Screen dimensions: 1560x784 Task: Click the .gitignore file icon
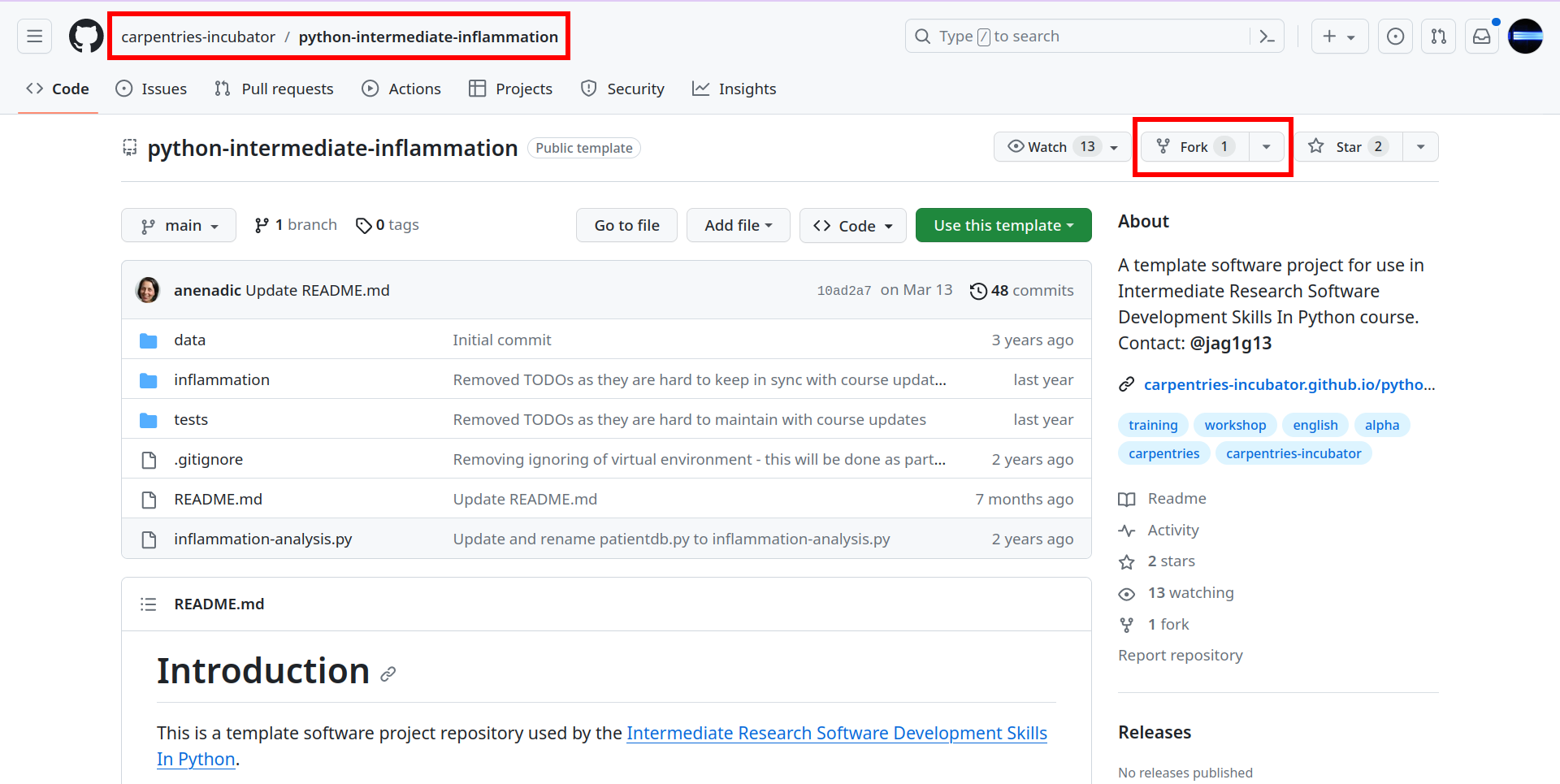(149, 460)
